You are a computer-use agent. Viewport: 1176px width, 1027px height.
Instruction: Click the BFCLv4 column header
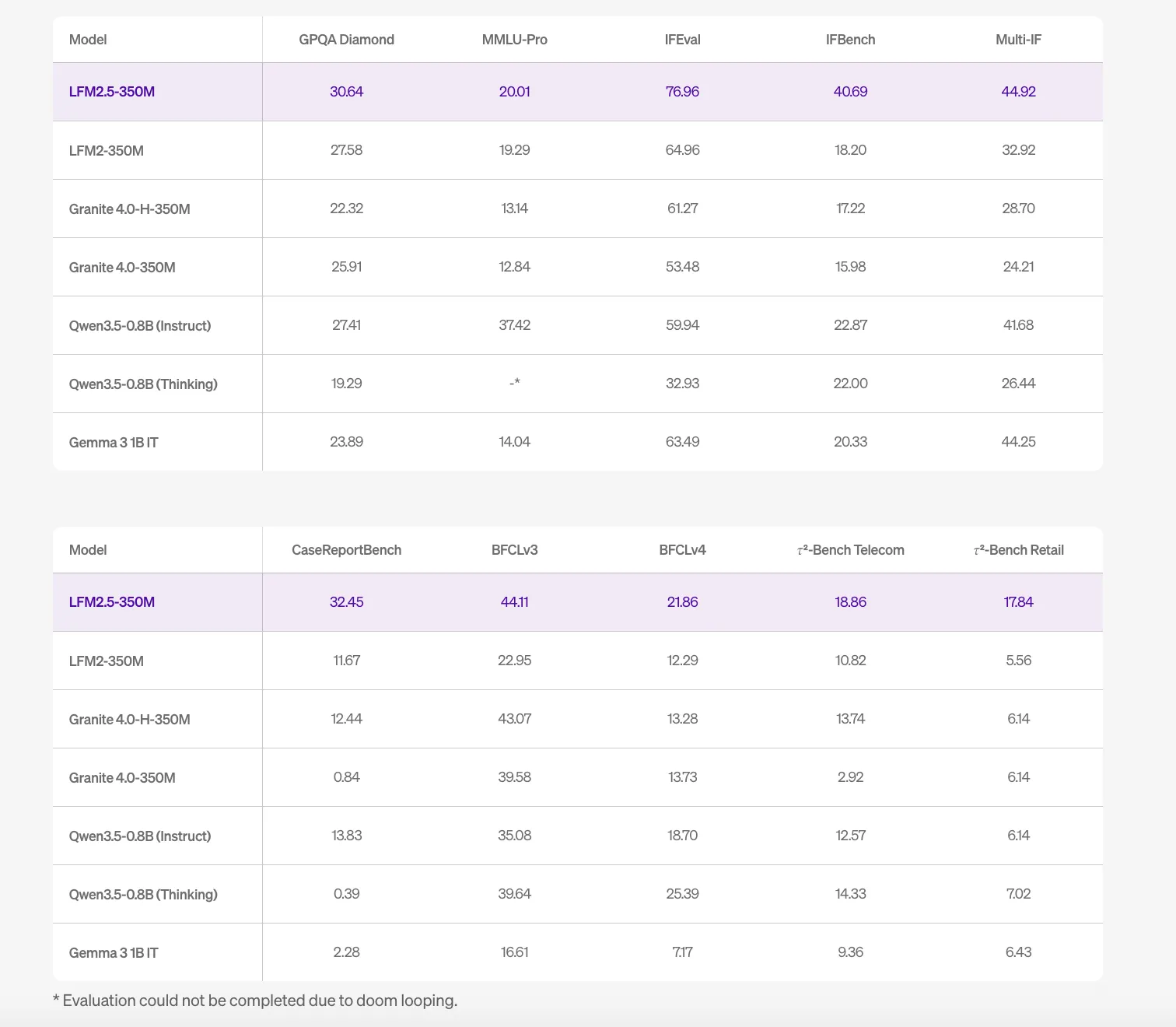(x=682, y=550)
